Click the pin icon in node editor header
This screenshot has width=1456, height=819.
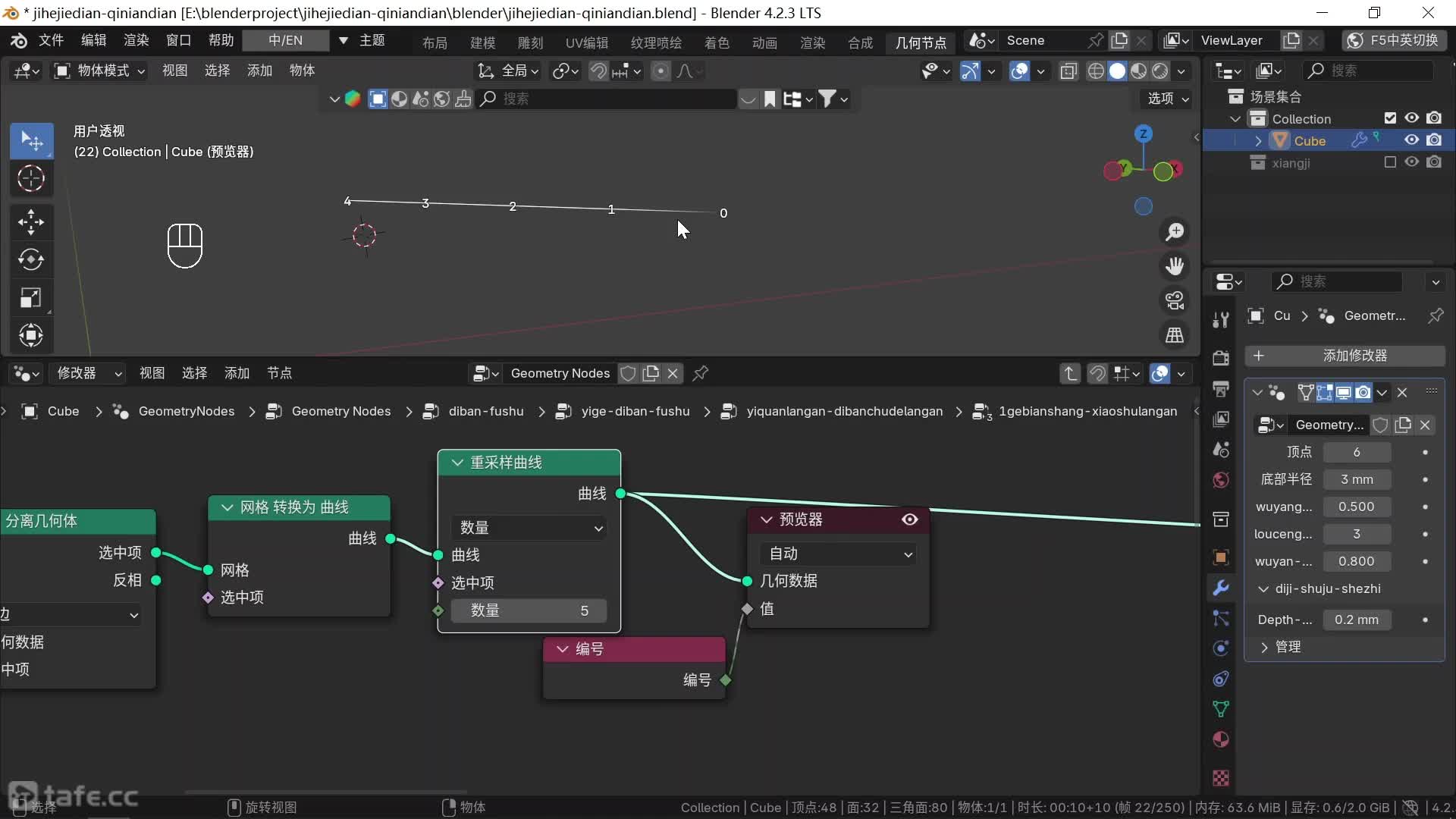tap(701, 373)
